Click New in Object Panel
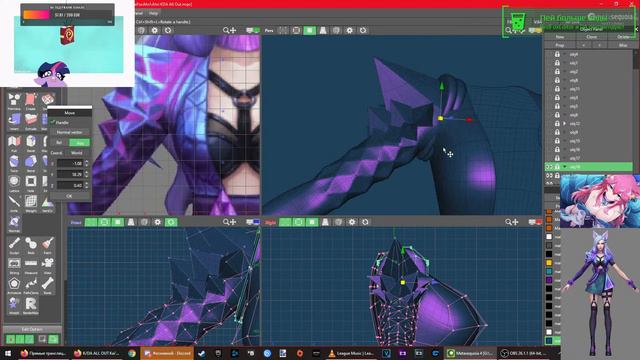This screenshot has height=360, width=640. pos(560,37)
